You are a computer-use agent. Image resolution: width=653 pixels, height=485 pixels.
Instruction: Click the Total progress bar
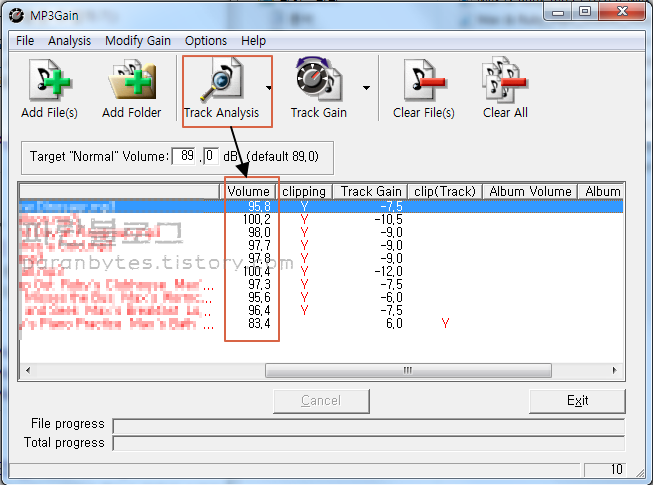coord(369,443)
